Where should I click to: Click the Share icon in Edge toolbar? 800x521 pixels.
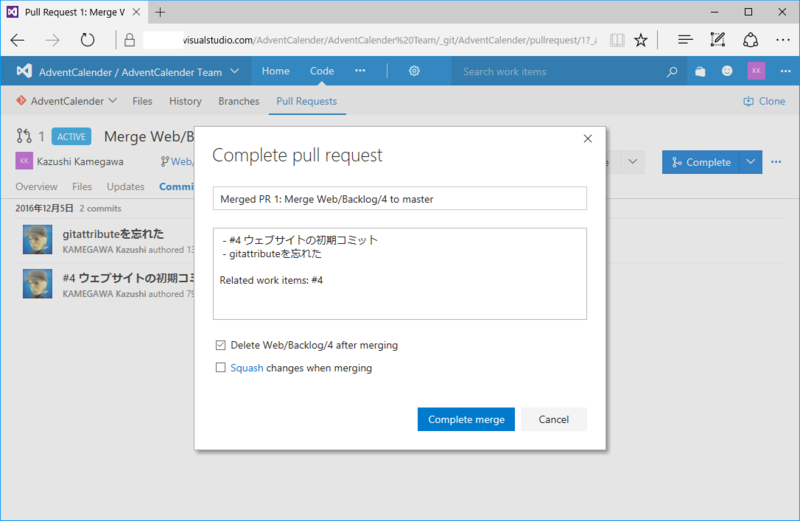coord(750,40)
